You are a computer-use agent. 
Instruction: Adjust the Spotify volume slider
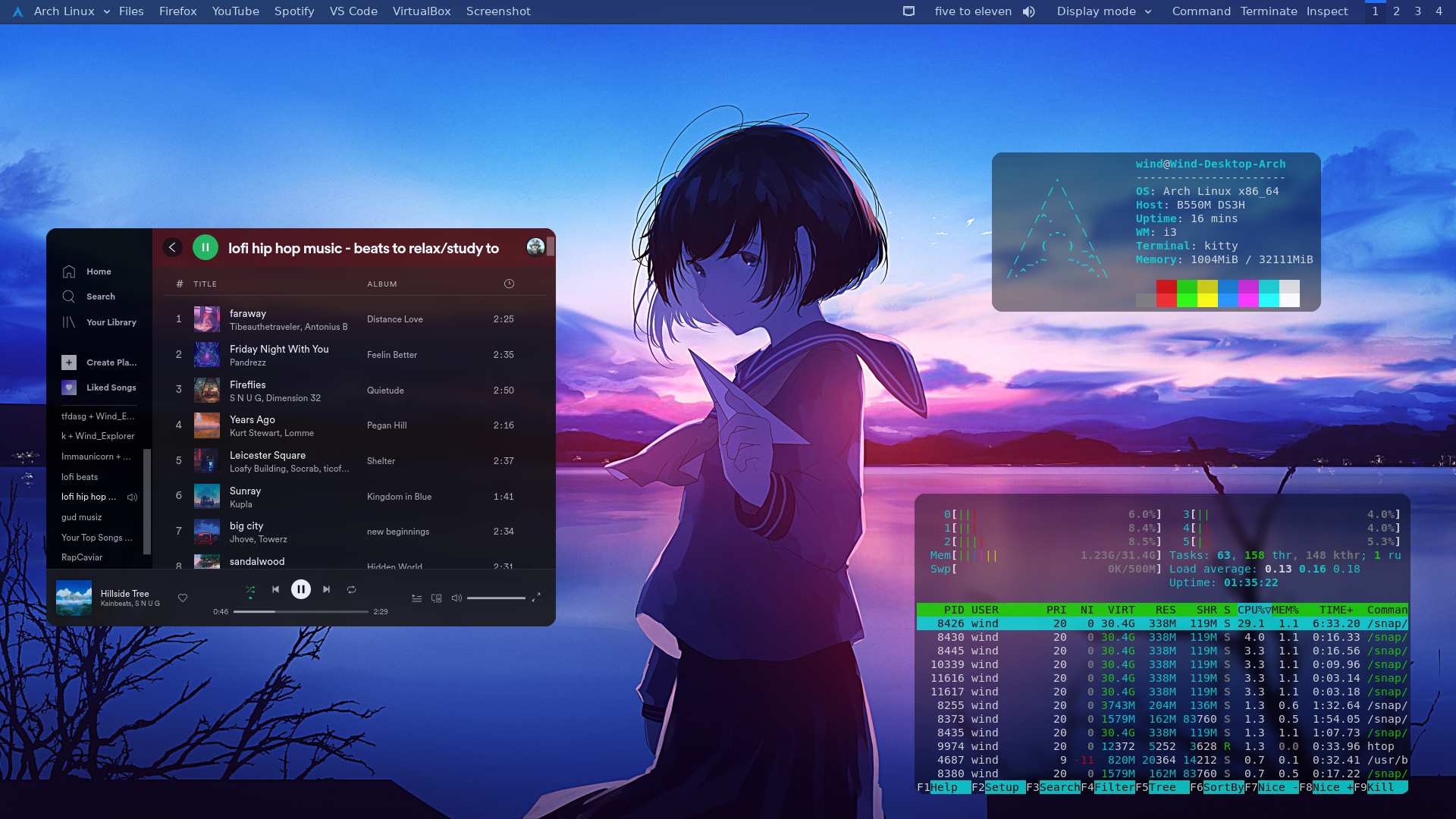[496, 598]
